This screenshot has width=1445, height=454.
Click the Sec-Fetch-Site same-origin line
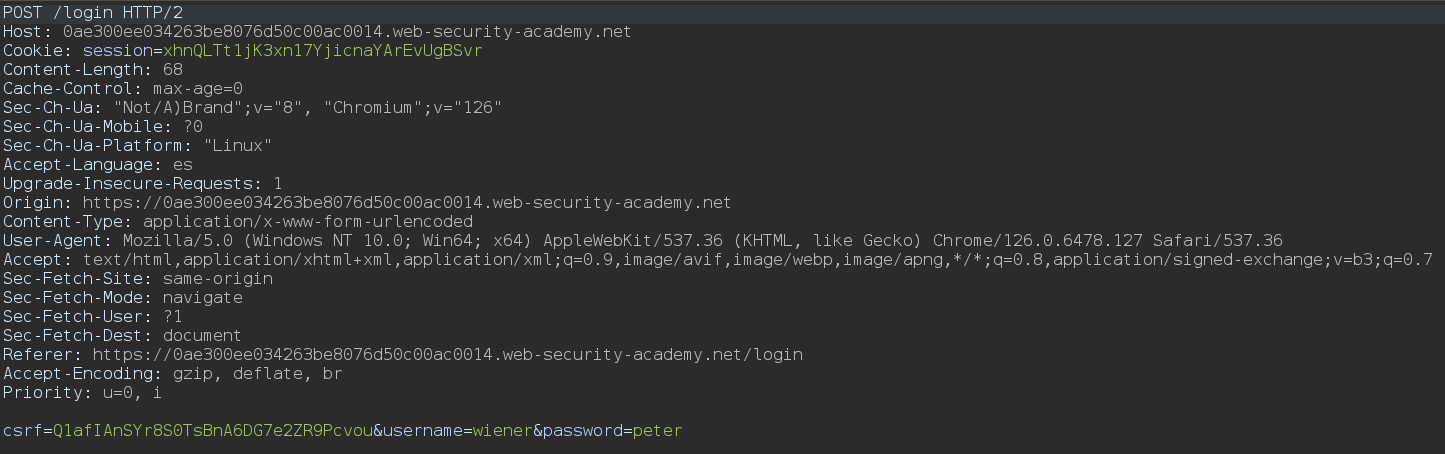point(138,278)
